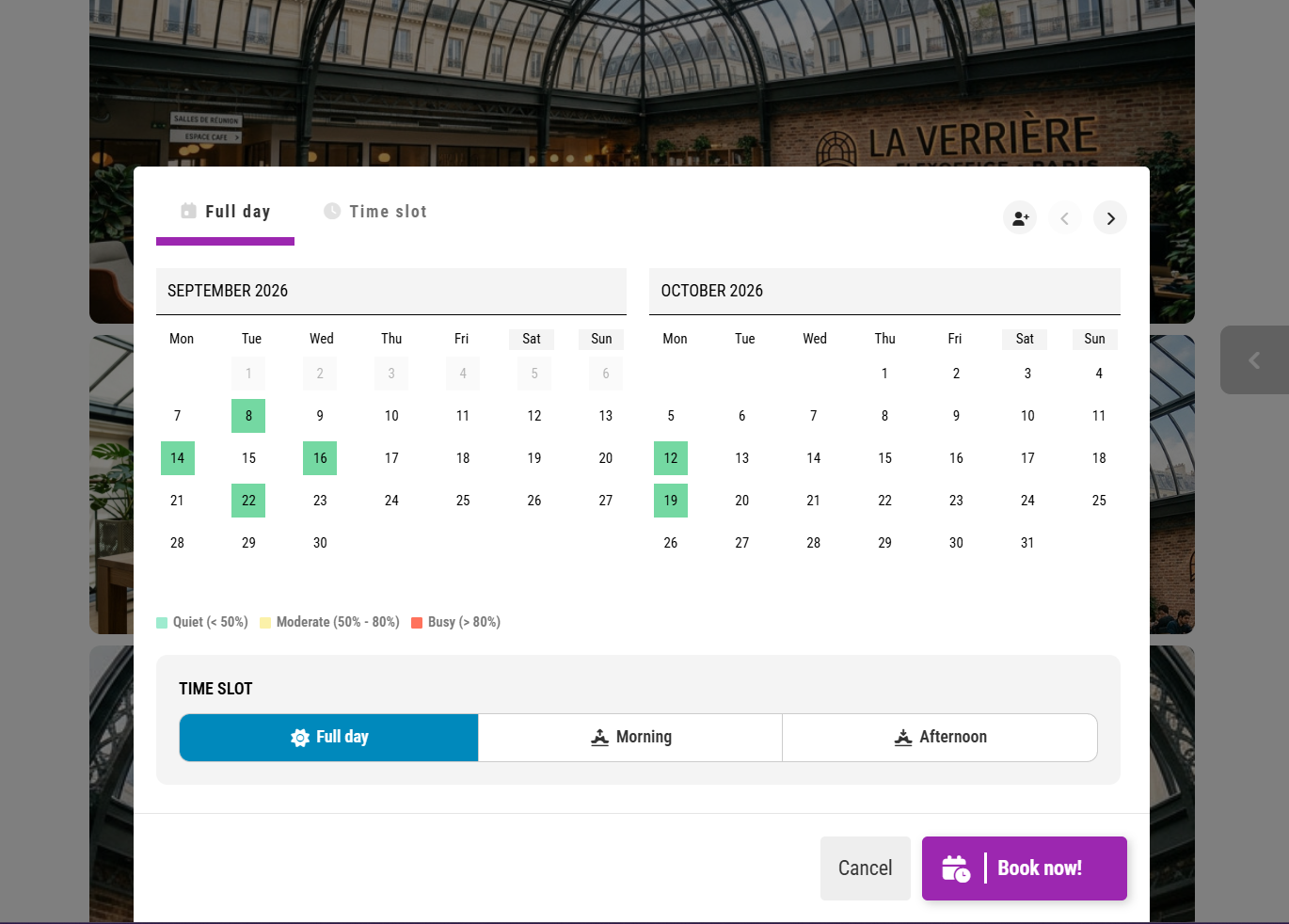The width and height of the screenshot is (1289, 924).
Task: Click the clock icon on Time slot tab
Action: (x=332, y=211)
